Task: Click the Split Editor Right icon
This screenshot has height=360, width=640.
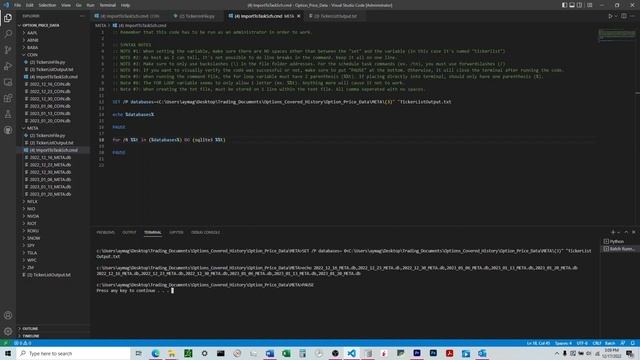Action: [x=624, y=16]
